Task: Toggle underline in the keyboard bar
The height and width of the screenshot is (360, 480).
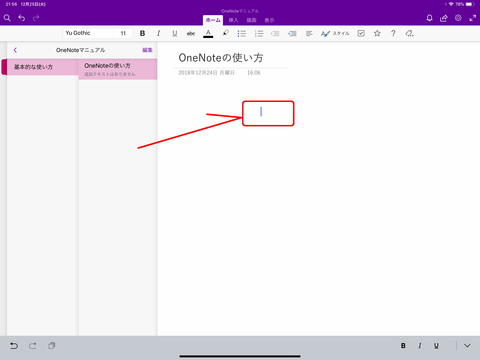Action: pos(436,346)
